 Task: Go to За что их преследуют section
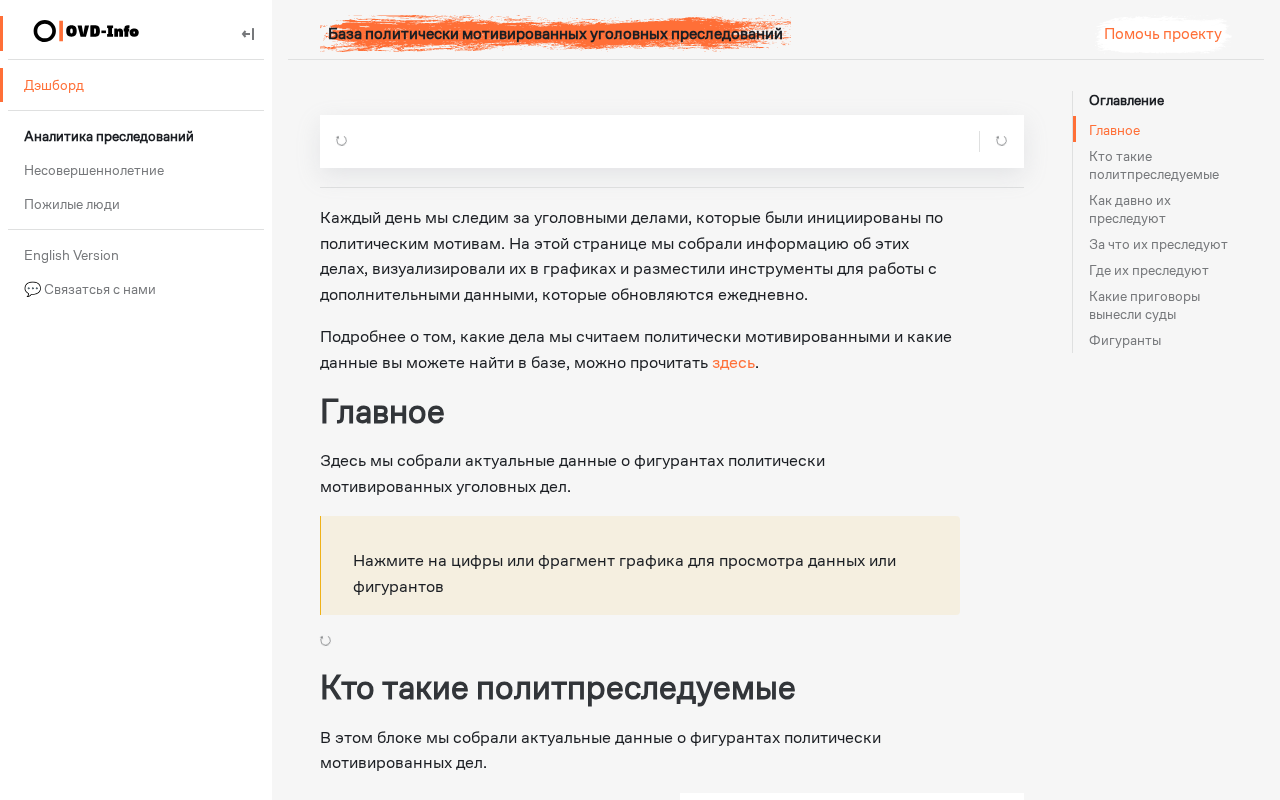tap(1158, 244)
